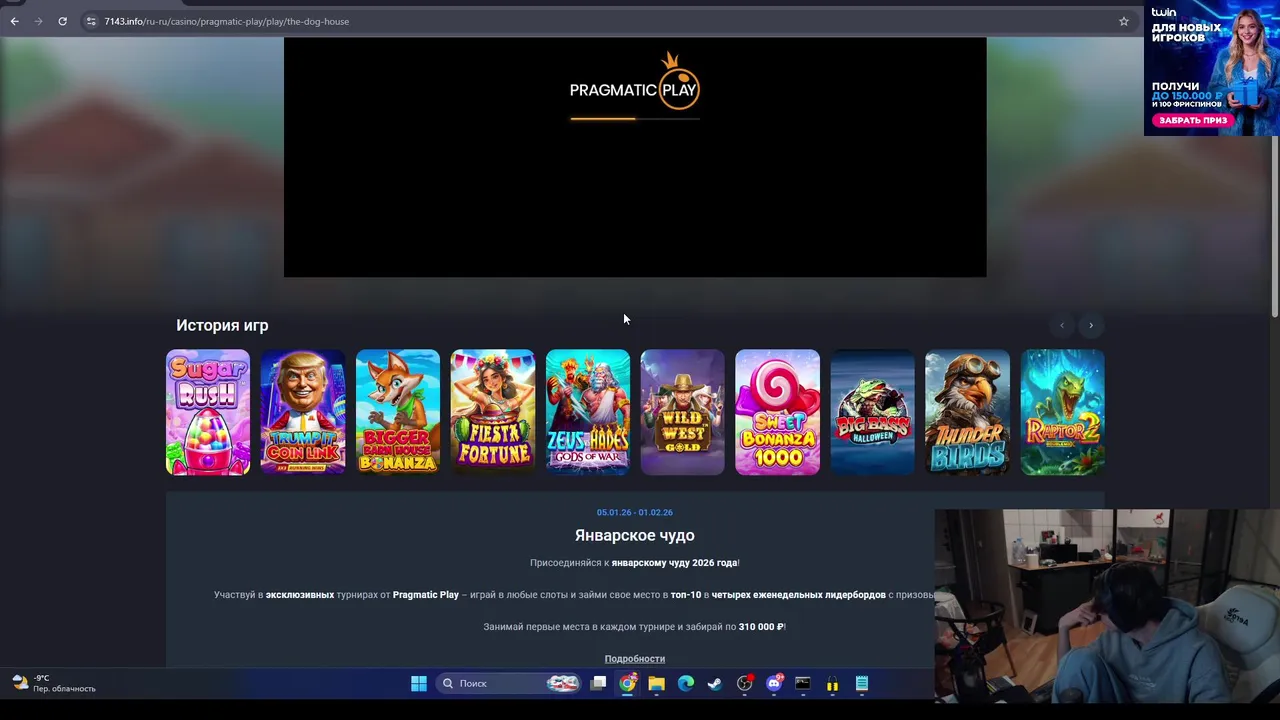Open Fiesta Fortune slot thumbnail

(493, 412)
